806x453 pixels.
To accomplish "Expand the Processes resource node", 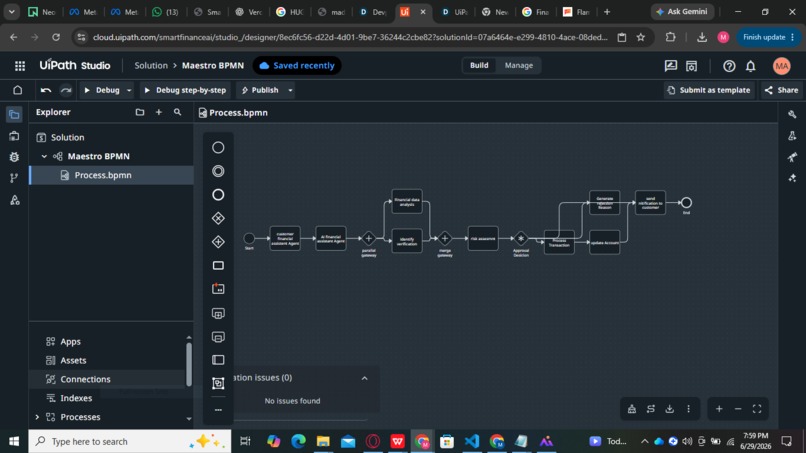I will coord(37,417).
